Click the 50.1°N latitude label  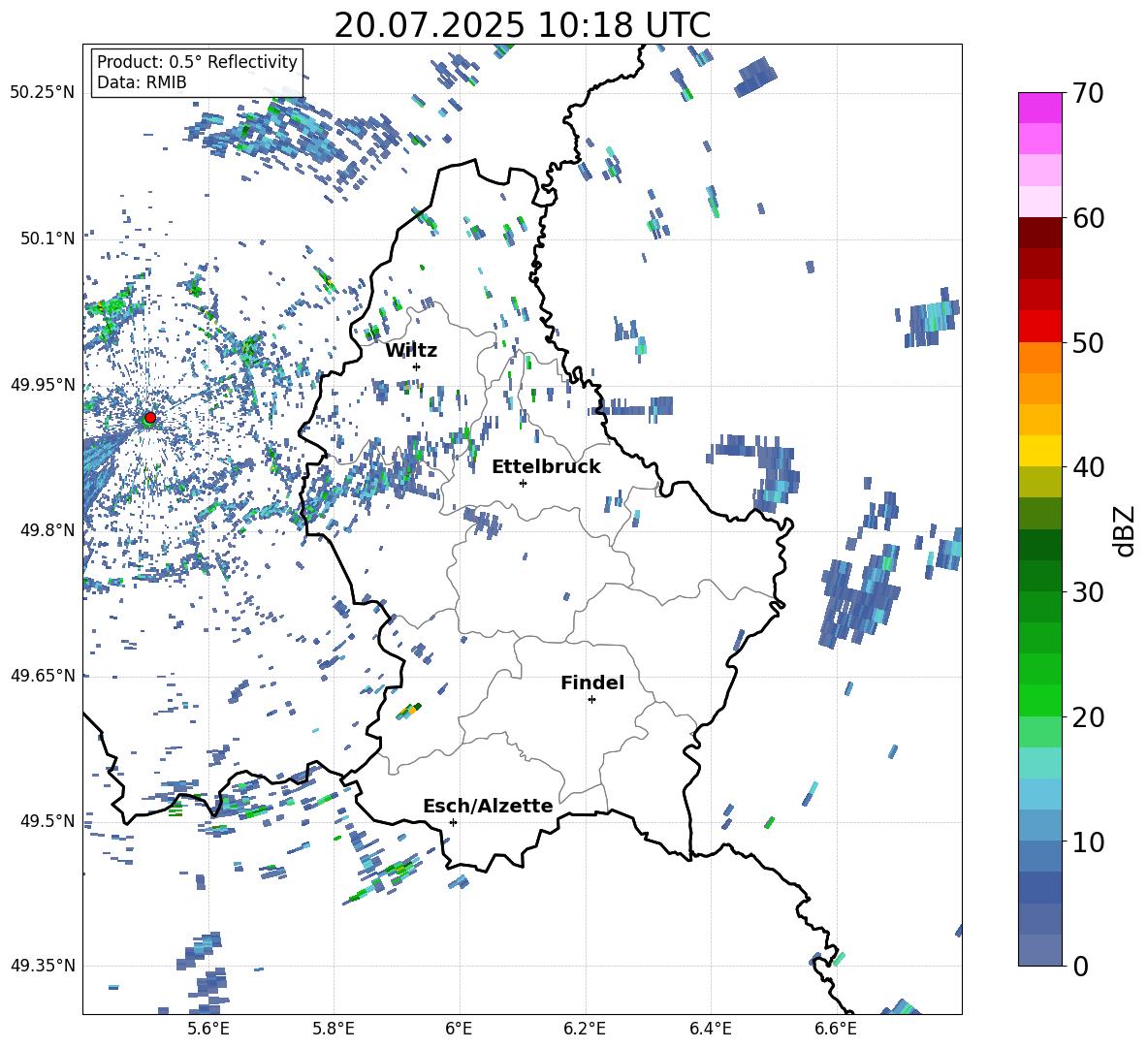(x=48, y=238)
